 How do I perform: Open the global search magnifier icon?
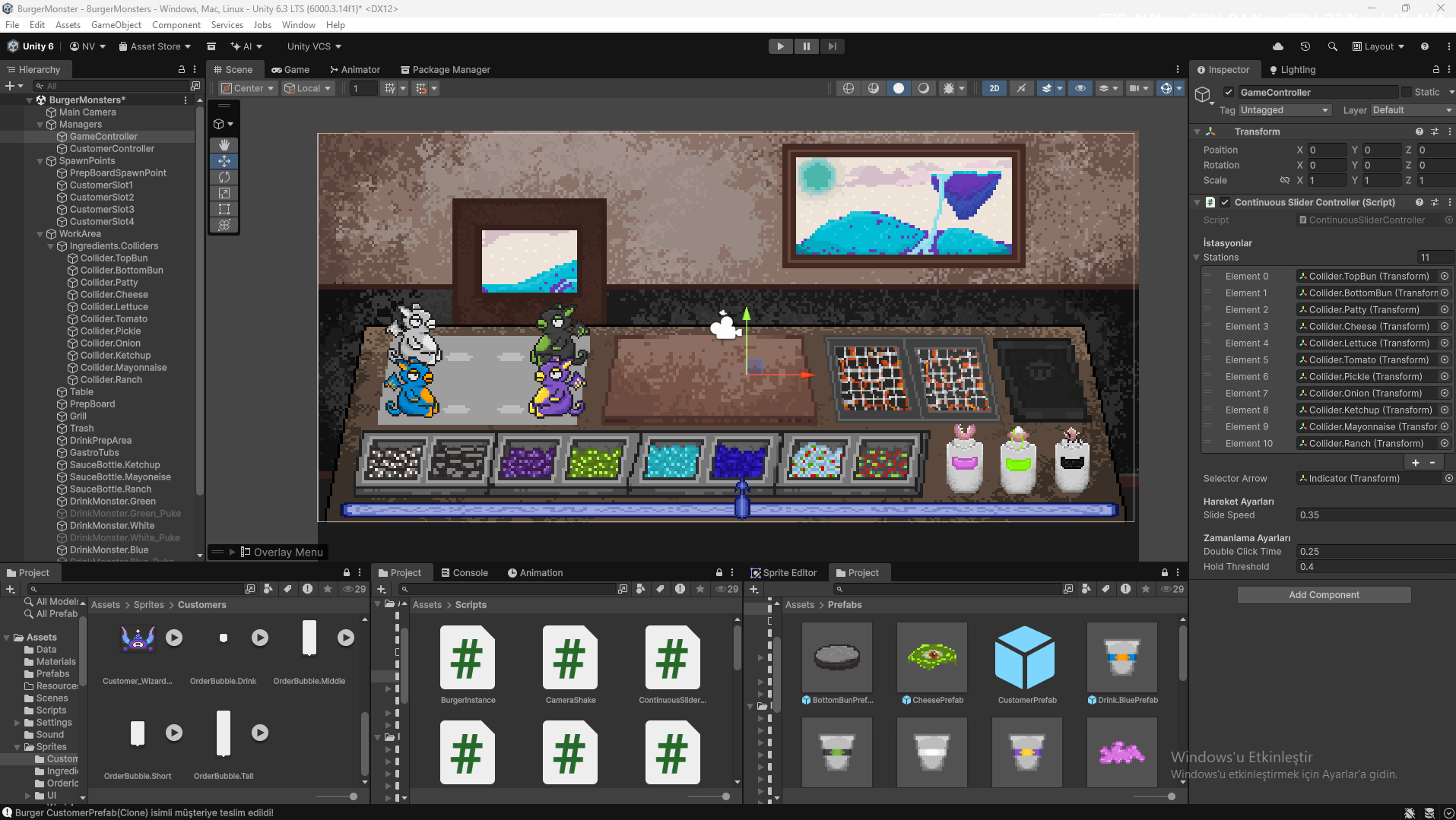[1332, 46]
